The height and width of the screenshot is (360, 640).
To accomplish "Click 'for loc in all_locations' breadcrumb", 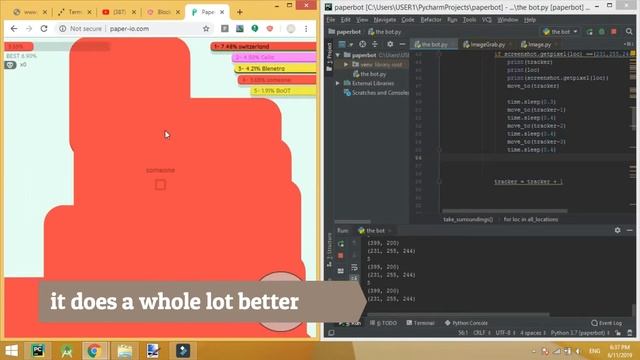I will 531,220.
